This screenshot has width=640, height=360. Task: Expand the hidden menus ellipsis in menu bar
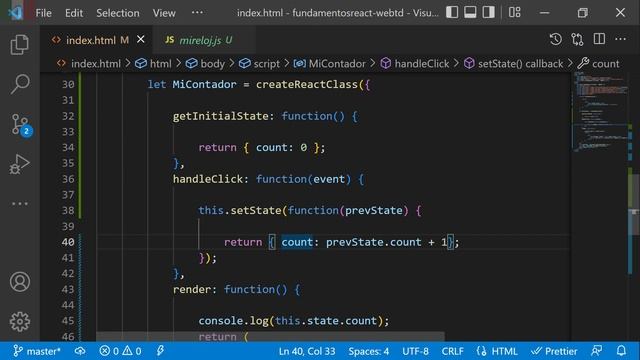(197, 13)
